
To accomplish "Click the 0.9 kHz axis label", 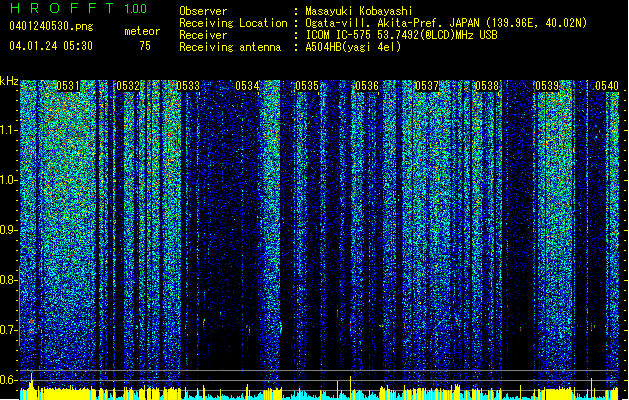I will tap(9, 230).
